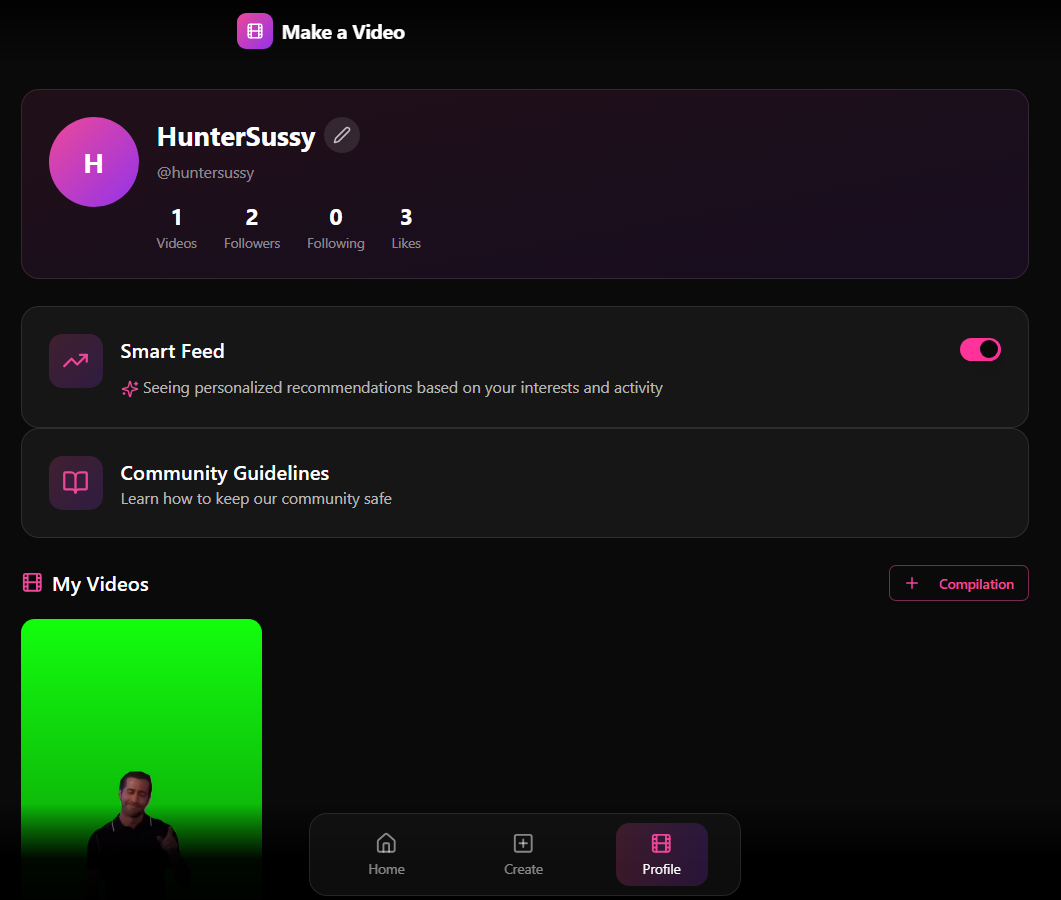Click 'Learn how to keep our community safe'
1061x900 pixels.
[256, 499]
